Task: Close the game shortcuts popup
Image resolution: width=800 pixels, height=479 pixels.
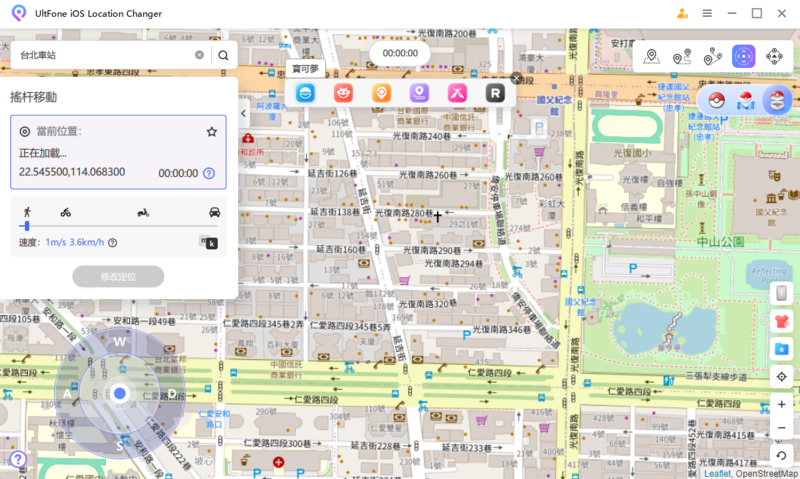Action: [x=516, y=79]
